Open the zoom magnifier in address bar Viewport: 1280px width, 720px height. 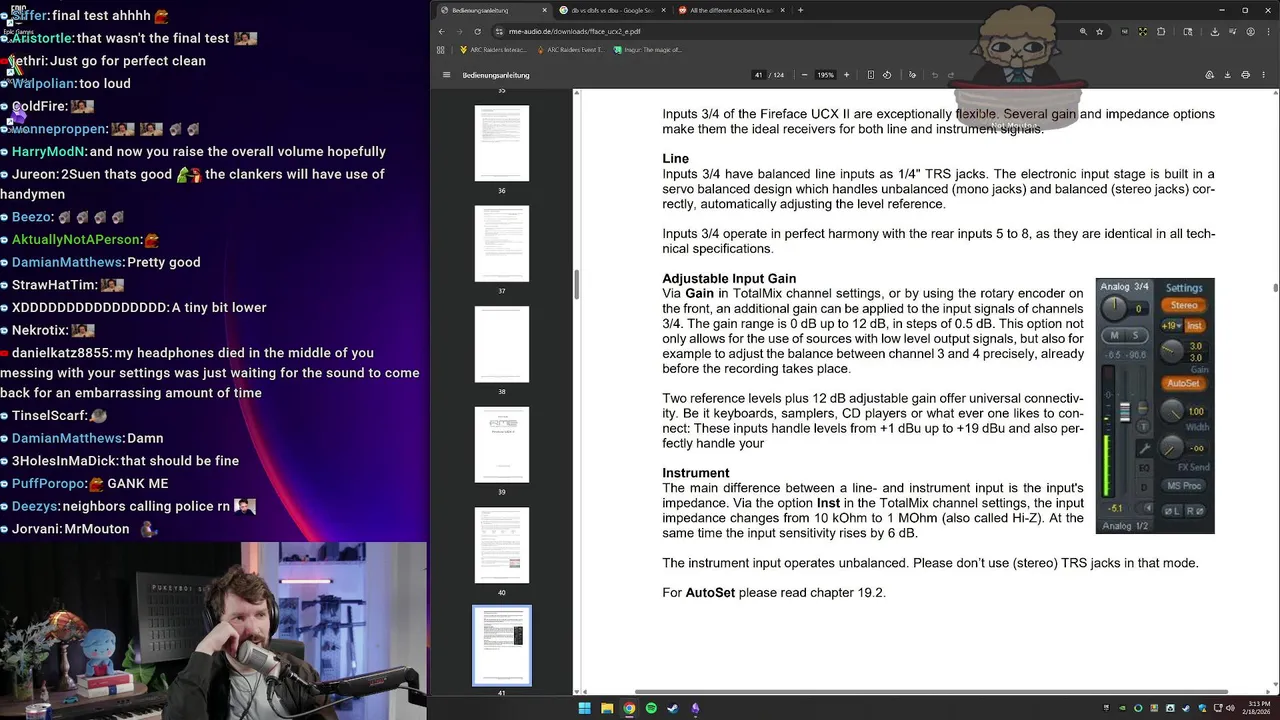(x=1083, y=31)
